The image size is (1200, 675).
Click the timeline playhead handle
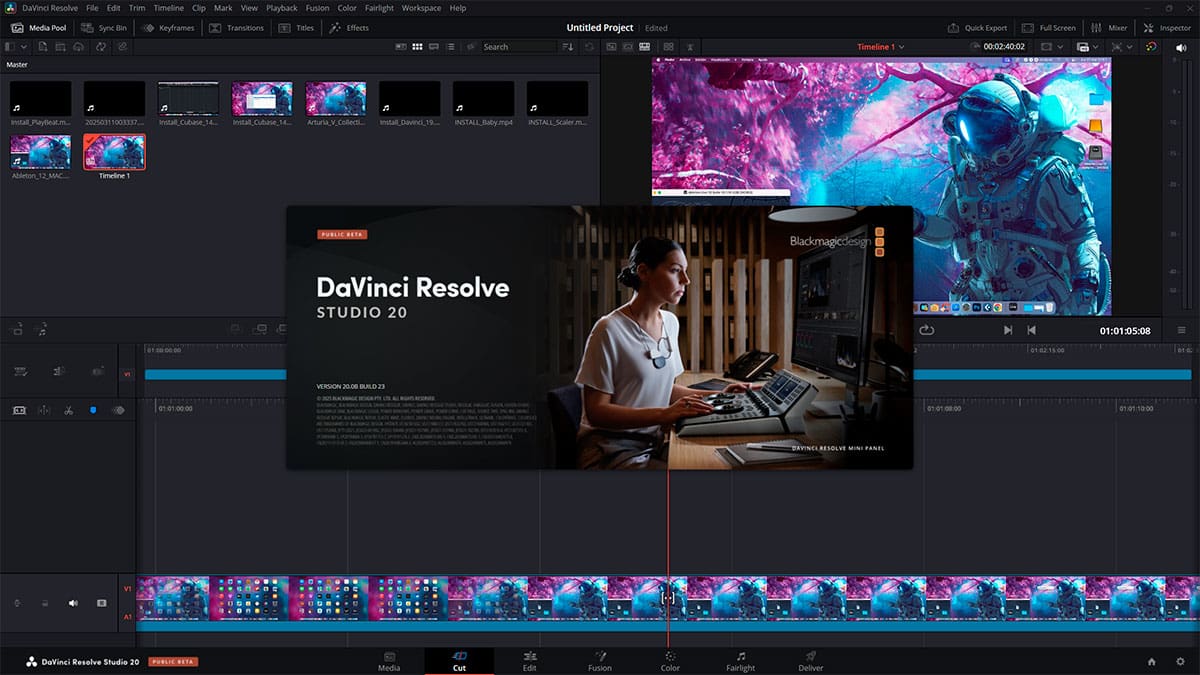[667, 597]
